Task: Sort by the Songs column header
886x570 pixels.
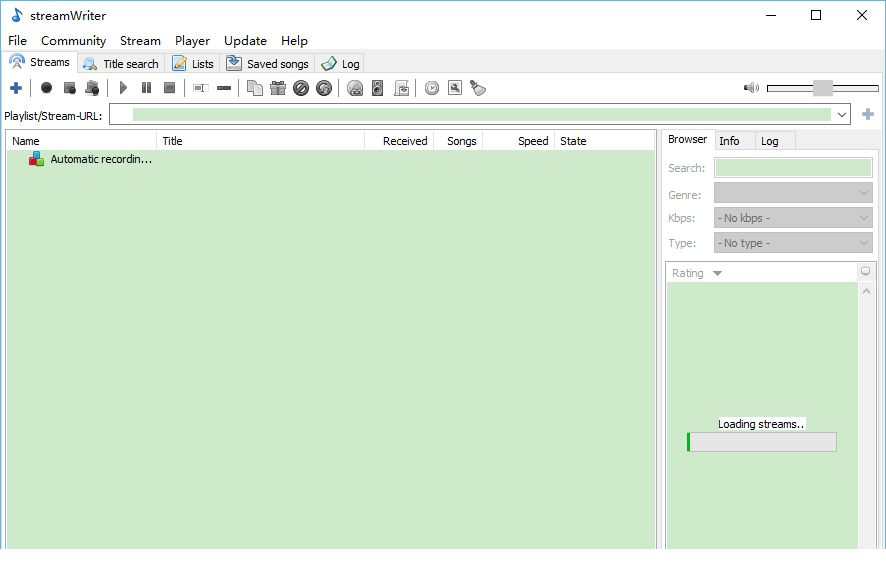Action: click(458, 141)
